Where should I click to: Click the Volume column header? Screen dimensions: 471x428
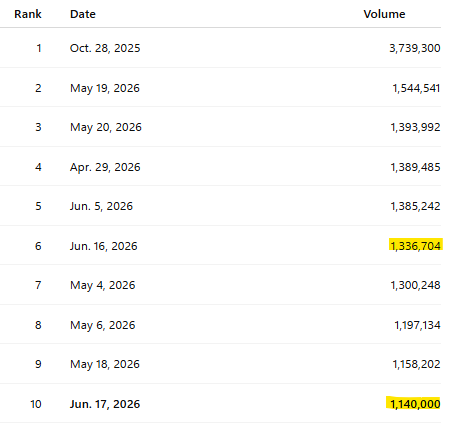tap(384, 14)
